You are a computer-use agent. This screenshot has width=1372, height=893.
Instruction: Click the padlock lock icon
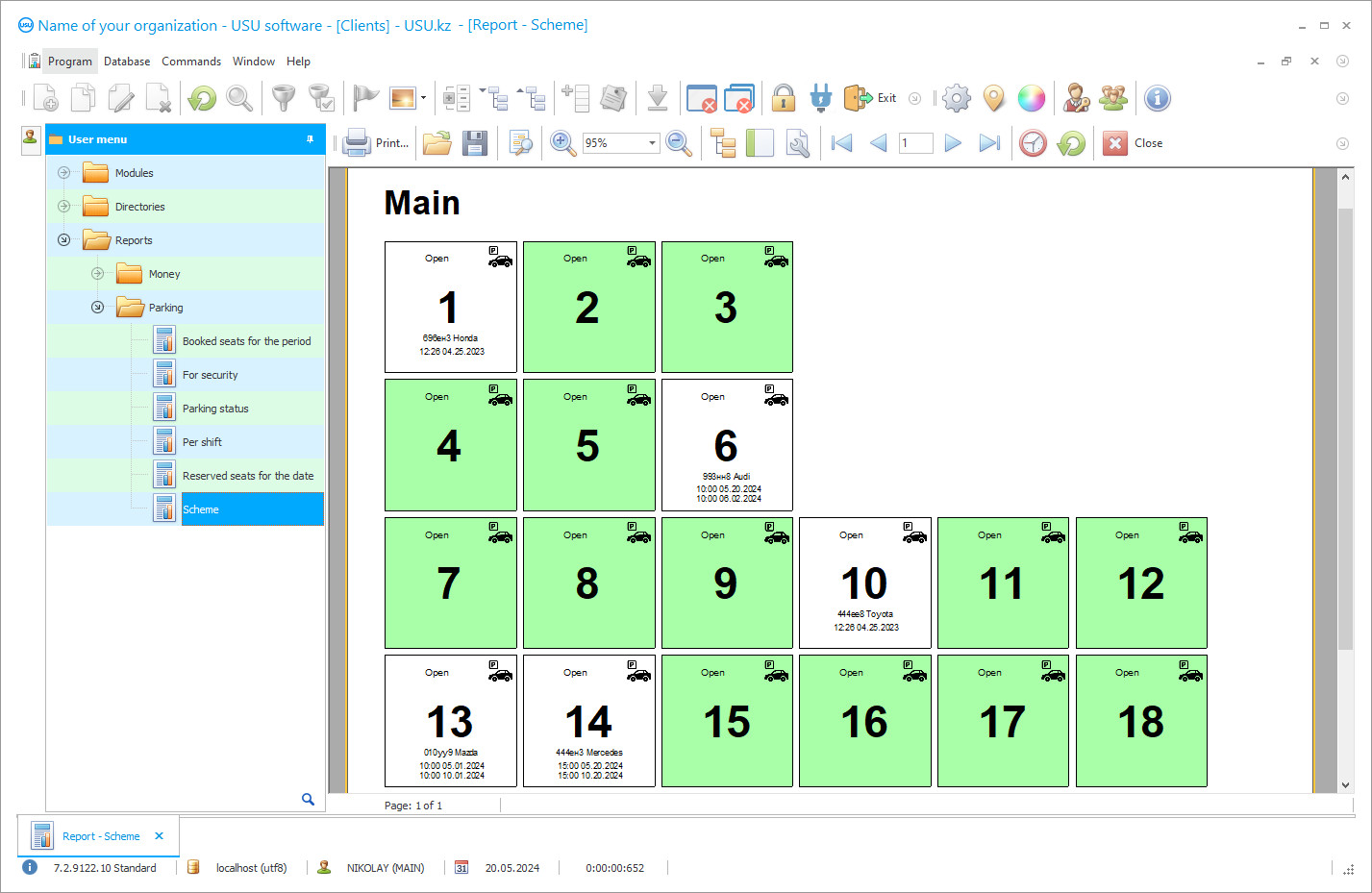(x=784, y=98)
